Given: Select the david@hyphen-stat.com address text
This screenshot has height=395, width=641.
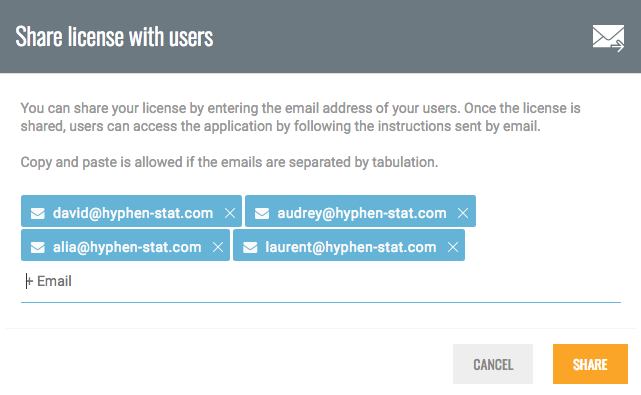Looking at the screenshot, I should [x=133, y=213].
